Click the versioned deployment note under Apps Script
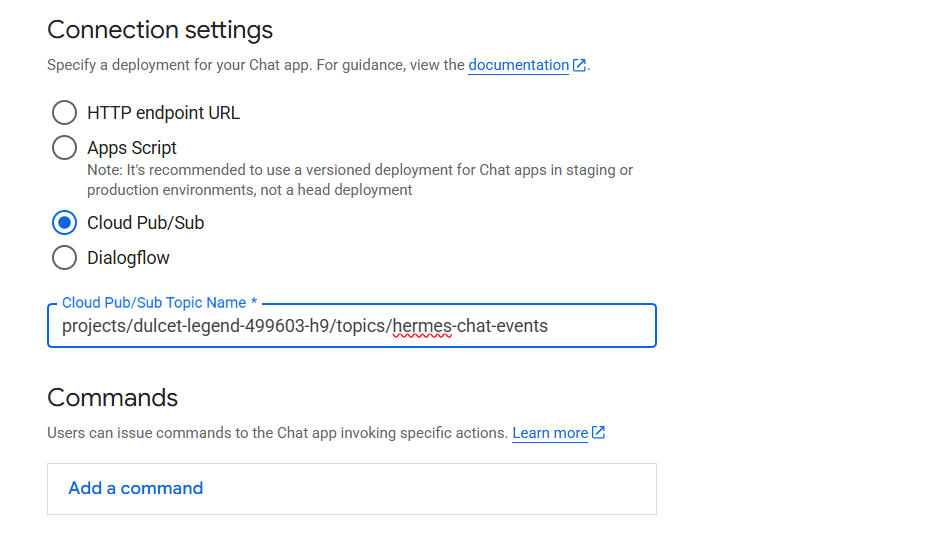939x534 pixels. click(360, 180)
